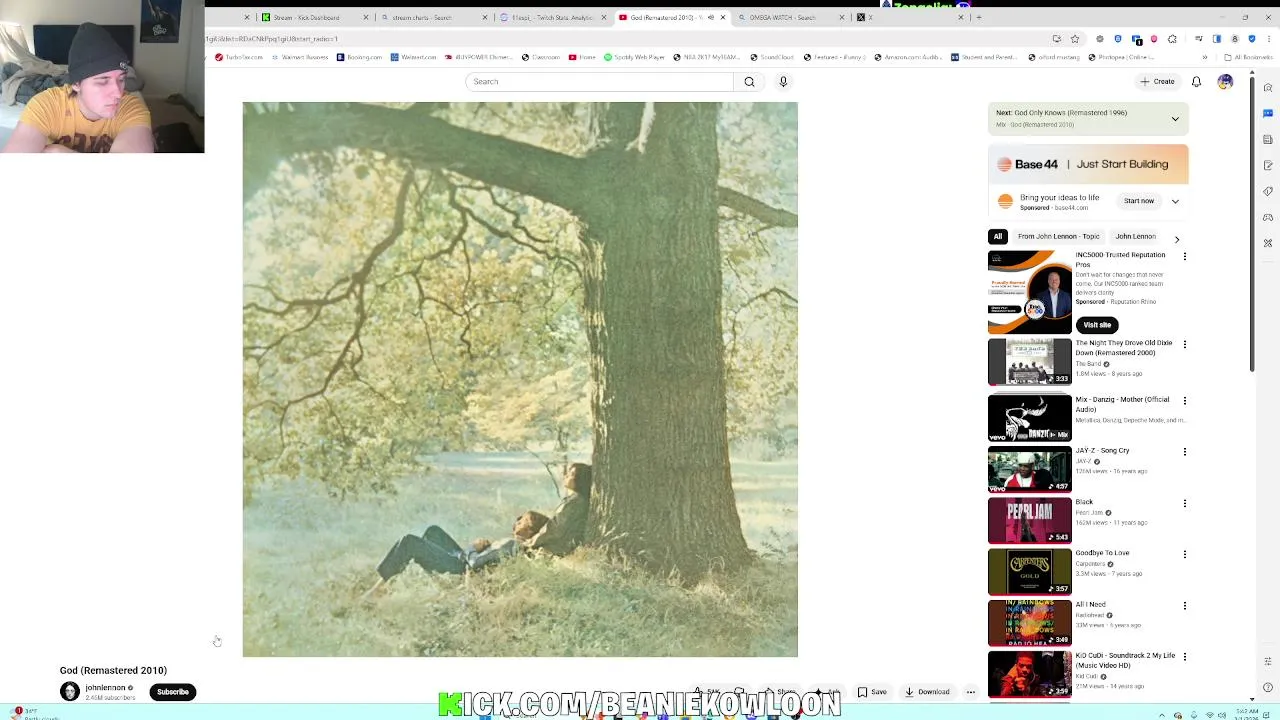Open the Goodbye To Love video title
The height and width of the screenshot is (720, 1280).
[x=1102, y=553]
